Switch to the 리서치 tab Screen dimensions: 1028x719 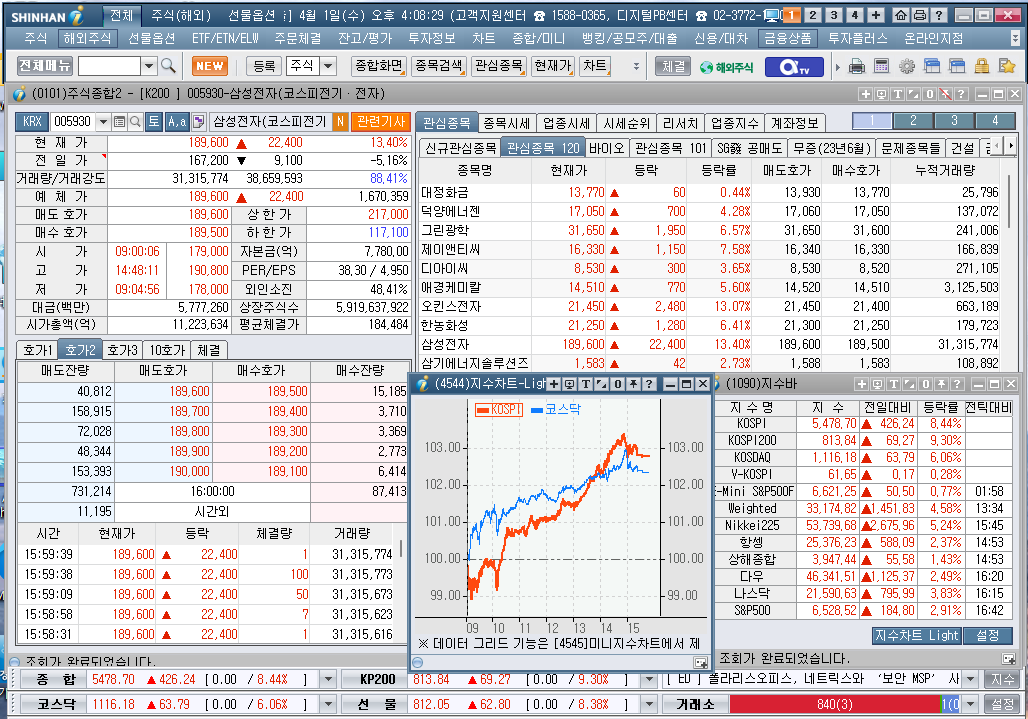[x=680, y=123]
